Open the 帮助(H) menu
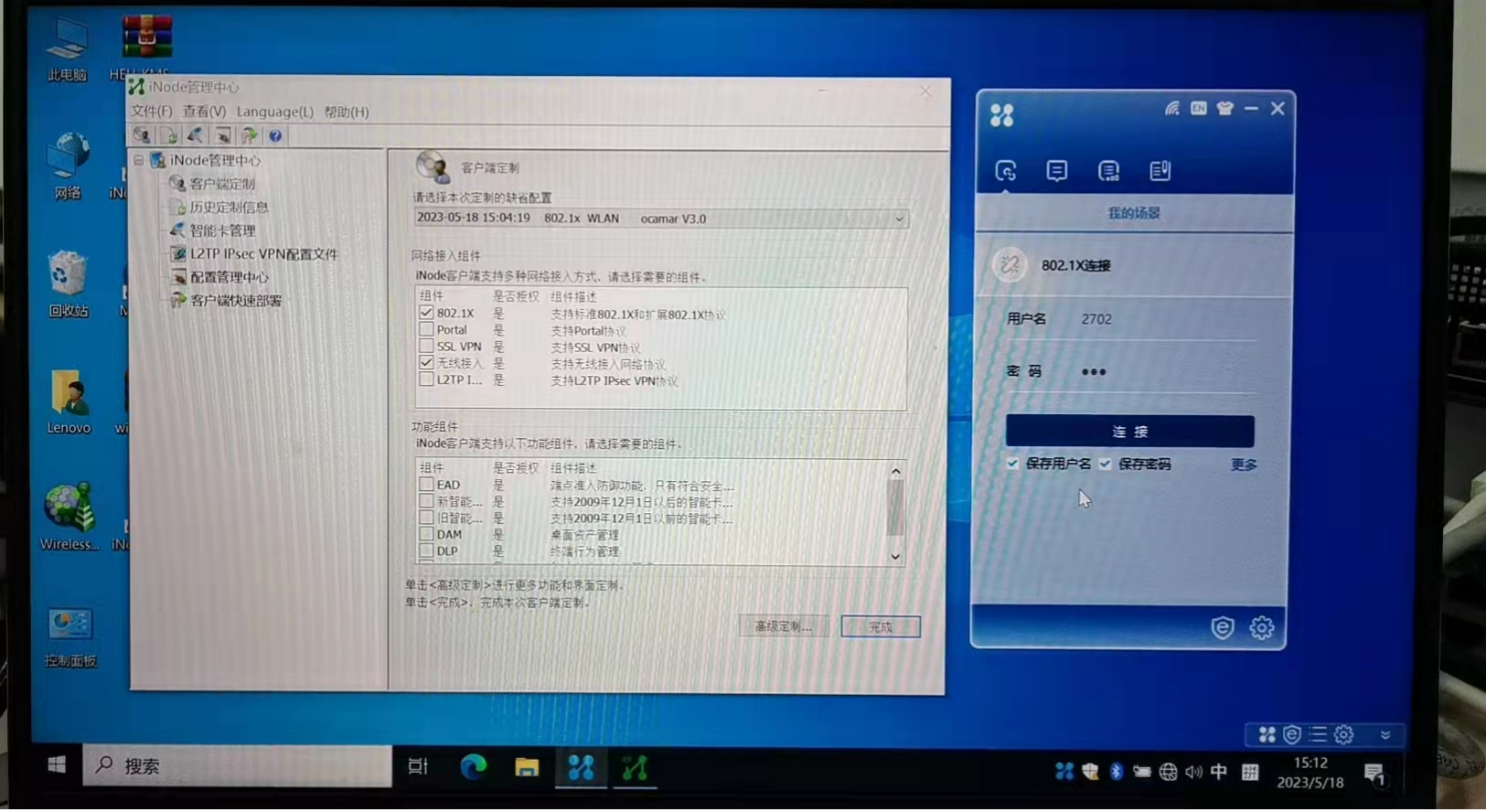This screenshot has height=812, width=1486. click(347, 112)
